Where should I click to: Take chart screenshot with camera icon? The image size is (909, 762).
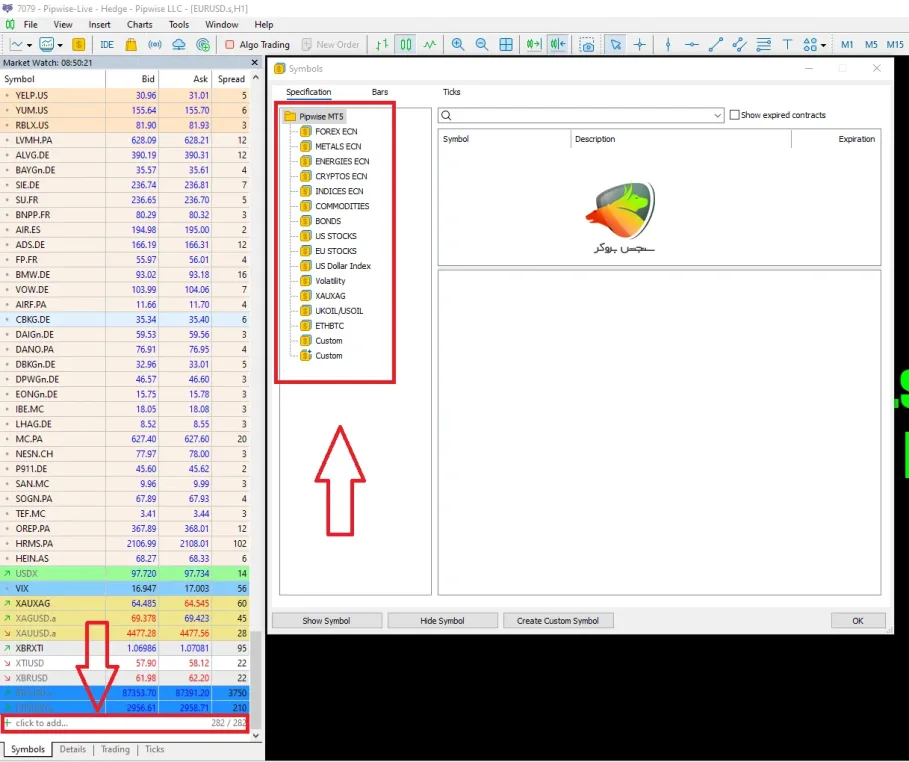(x=587, y=45)
